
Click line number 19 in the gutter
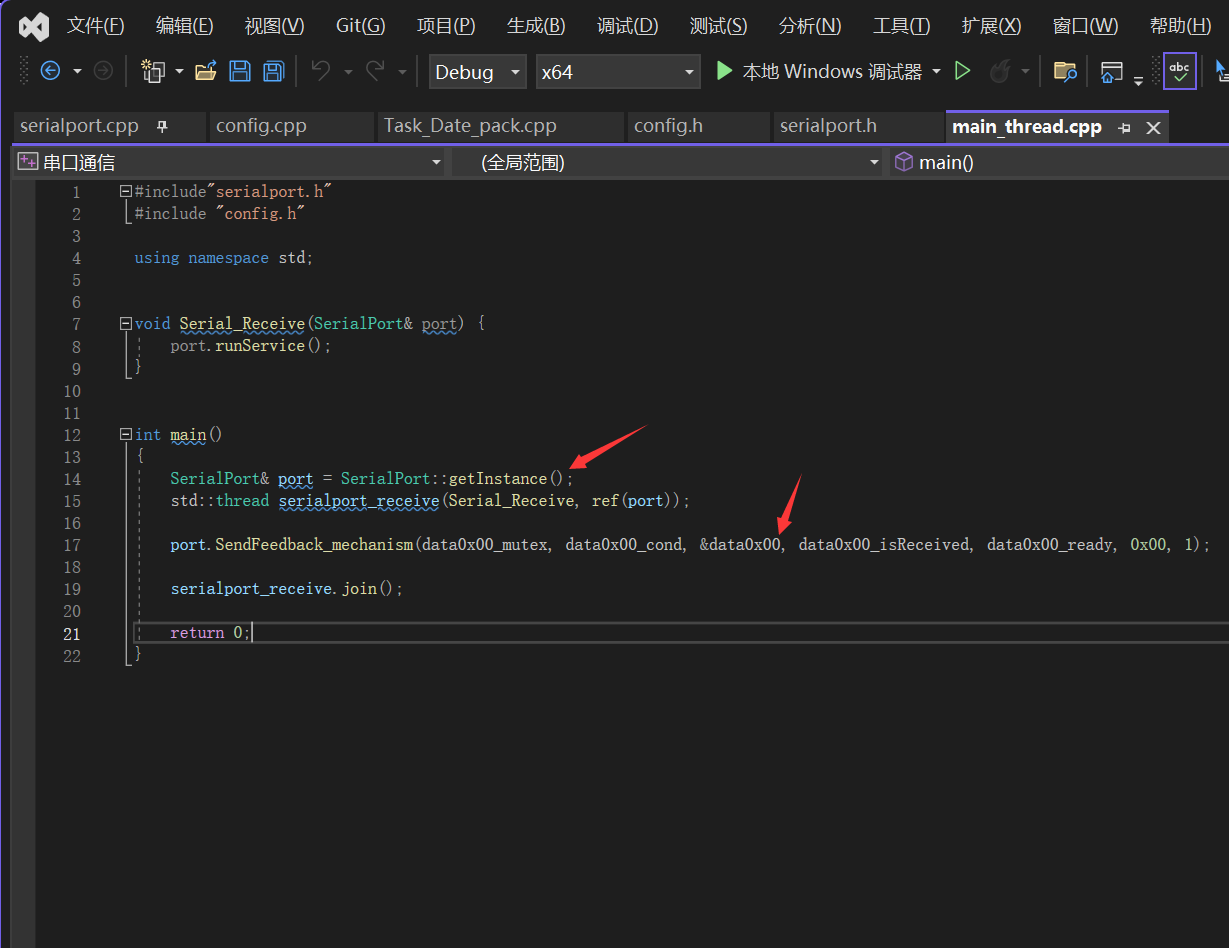click(x=72, y=589)
